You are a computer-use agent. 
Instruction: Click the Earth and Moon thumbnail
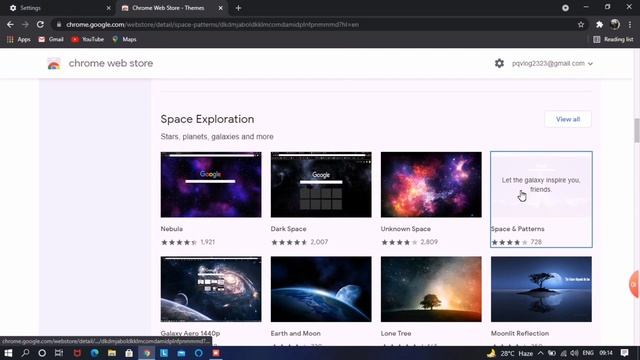[x=321, y=289]
